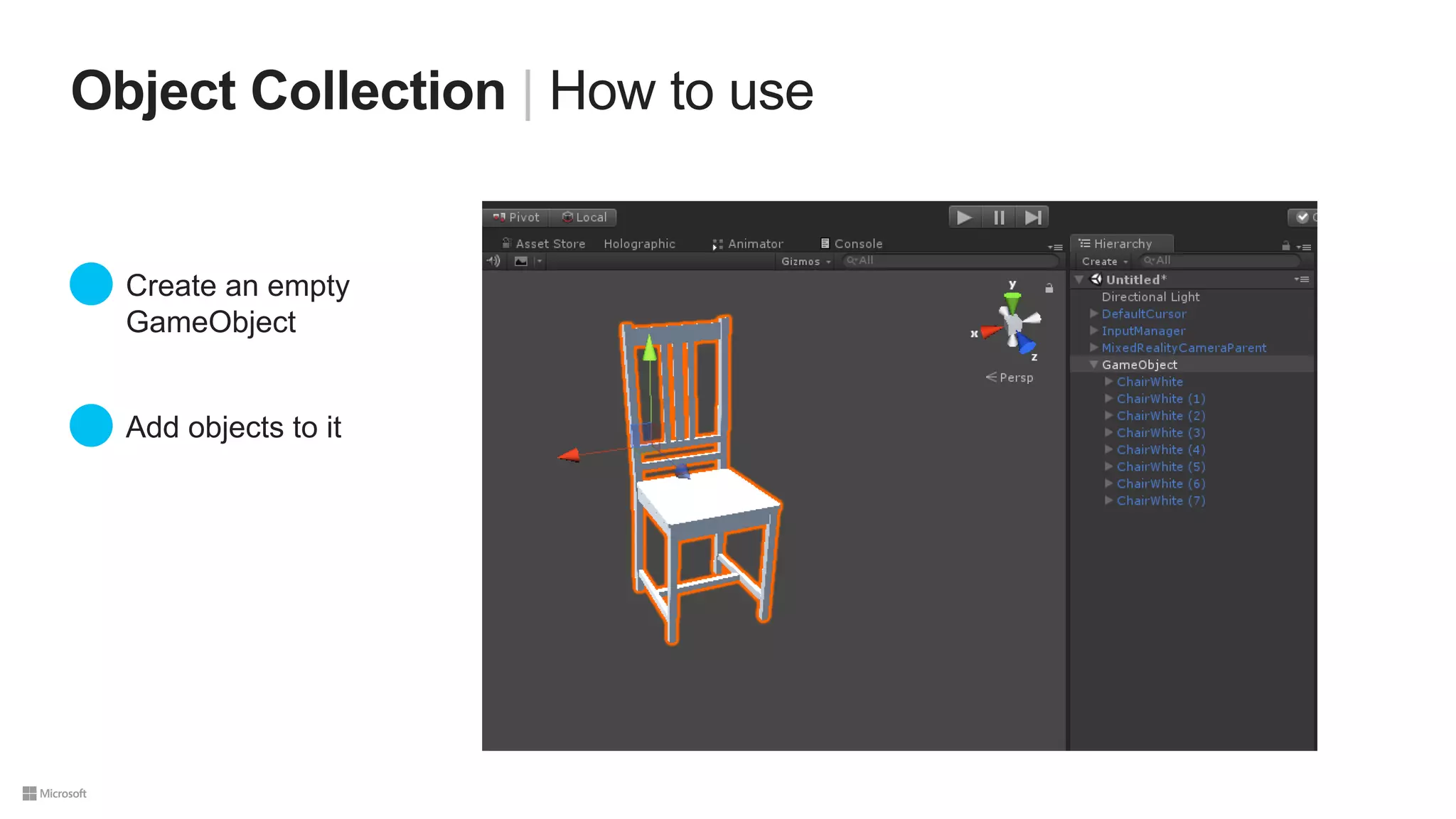Click Persp projection label
Screen dimensions: 1456x819
(x=1015, y=378)
